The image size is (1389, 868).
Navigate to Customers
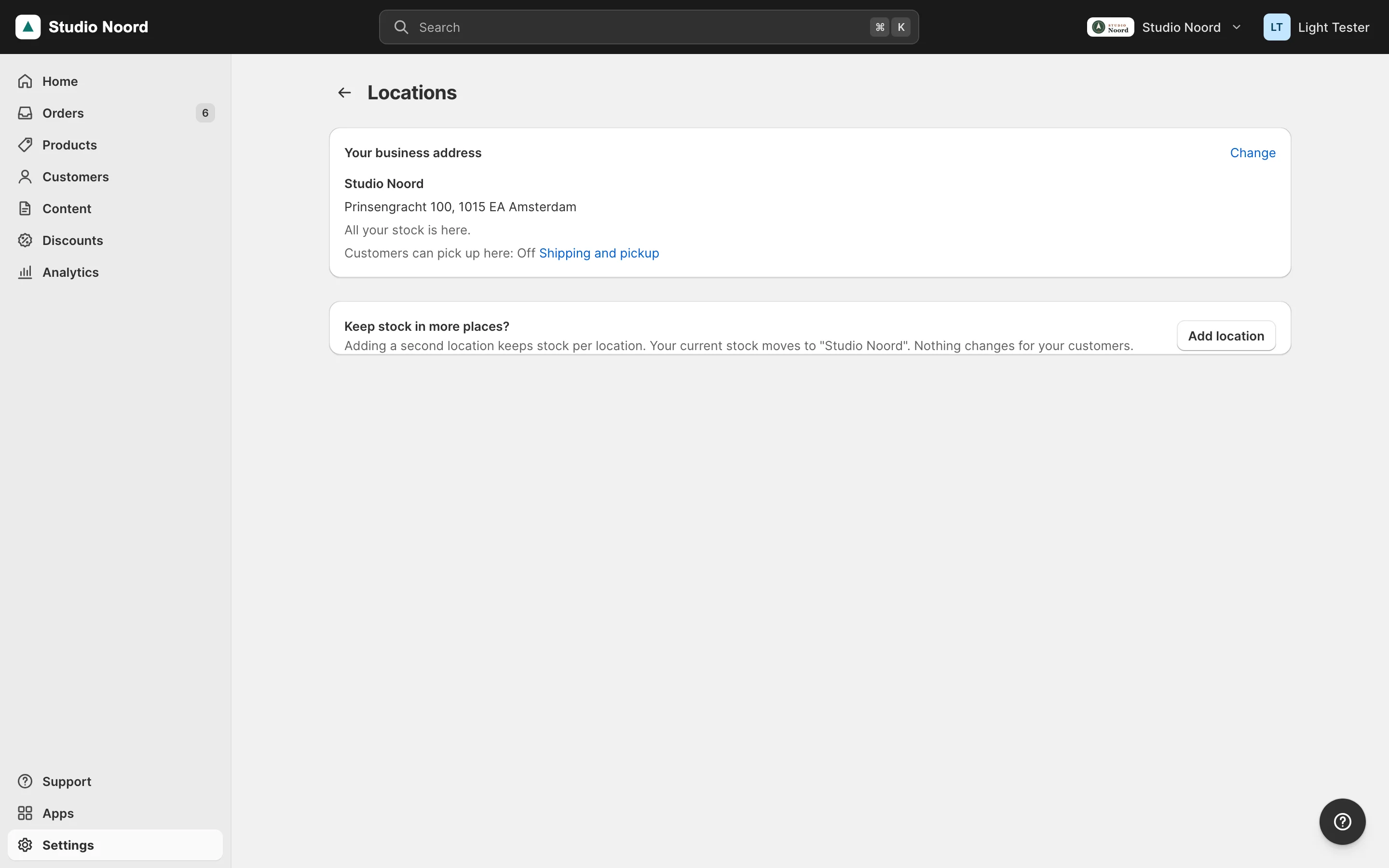click(x=115, y=177)
